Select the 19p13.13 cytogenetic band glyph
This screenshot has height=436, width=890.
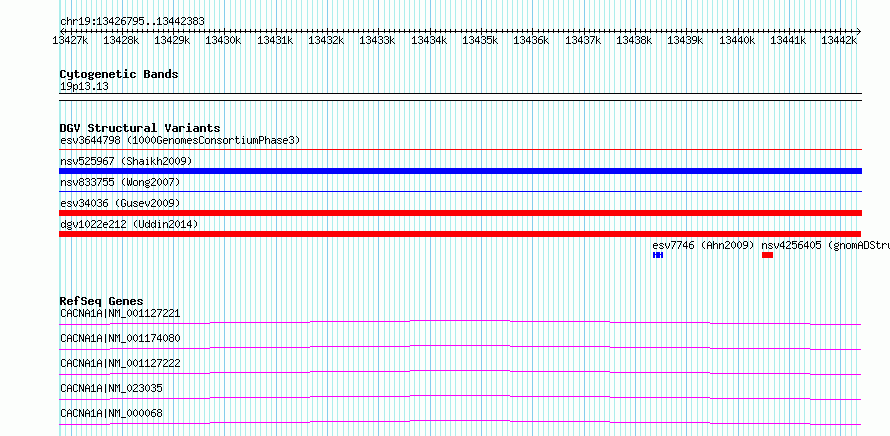point(461,97)
